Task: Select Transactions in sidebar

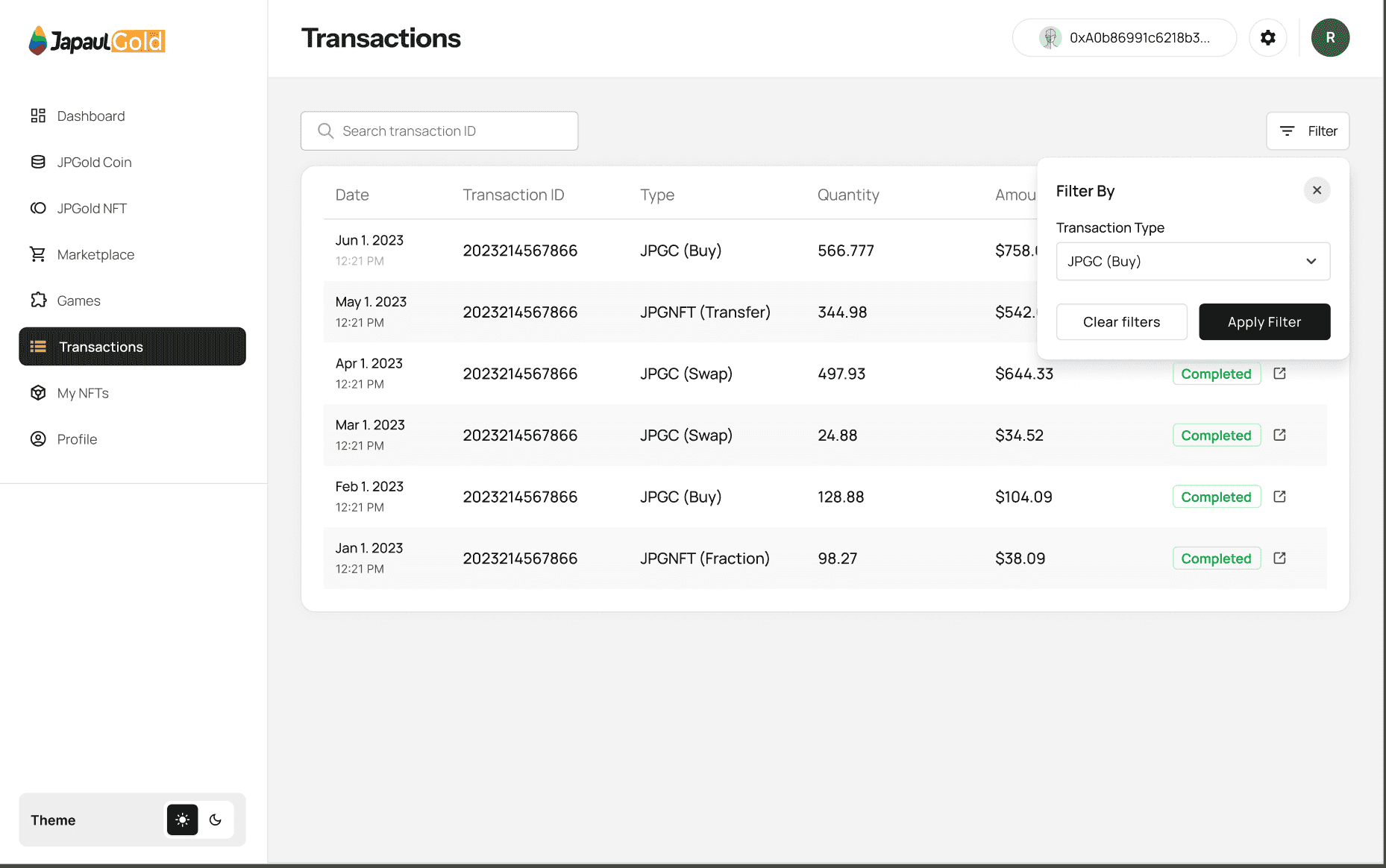Action: point(132,347)
